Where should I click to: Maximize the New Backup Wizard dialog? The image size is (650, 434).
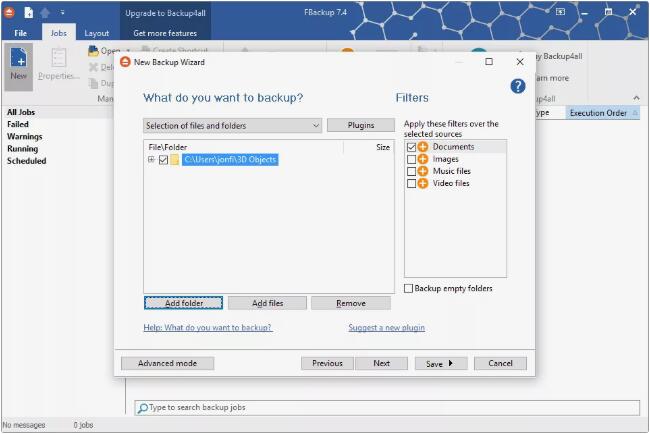pyautogui.click(x=489, y=62)
